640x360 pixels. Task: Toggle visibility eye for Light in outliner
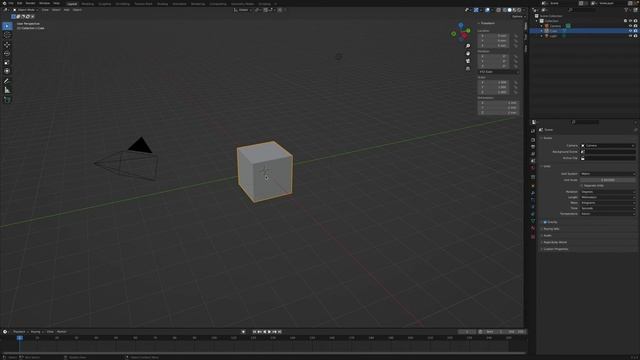pos(630,36)
